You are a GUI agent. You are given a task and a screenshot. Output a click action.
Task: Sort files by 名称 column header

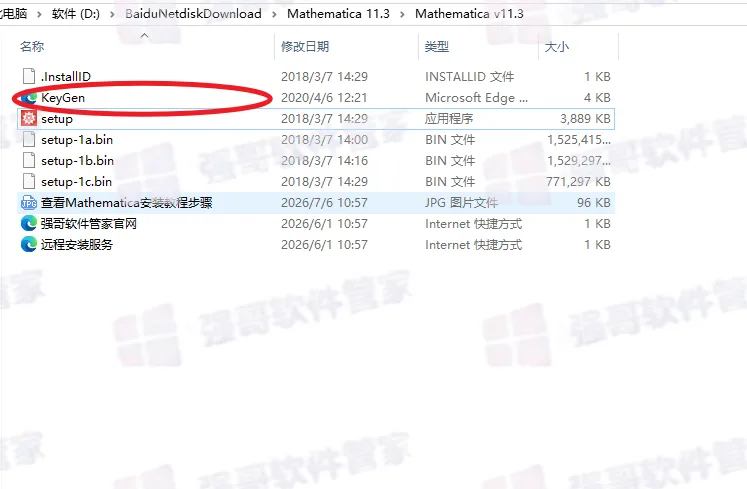(x=32, y=46)
